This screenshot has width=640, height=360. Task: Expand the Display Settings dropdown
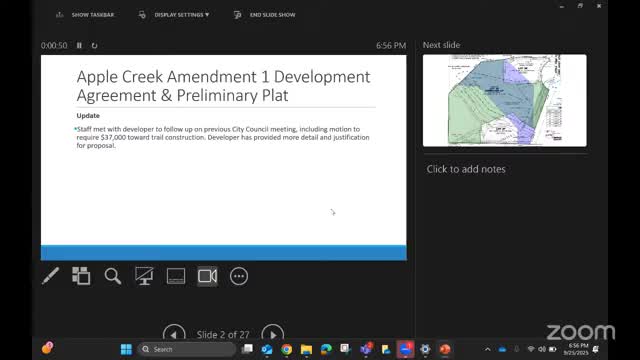(174, 15)
